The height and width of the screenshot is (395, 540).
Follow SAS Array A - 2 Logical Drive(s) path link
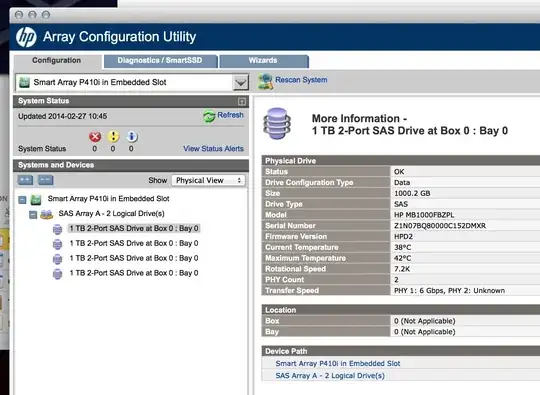tap(330, 376)
